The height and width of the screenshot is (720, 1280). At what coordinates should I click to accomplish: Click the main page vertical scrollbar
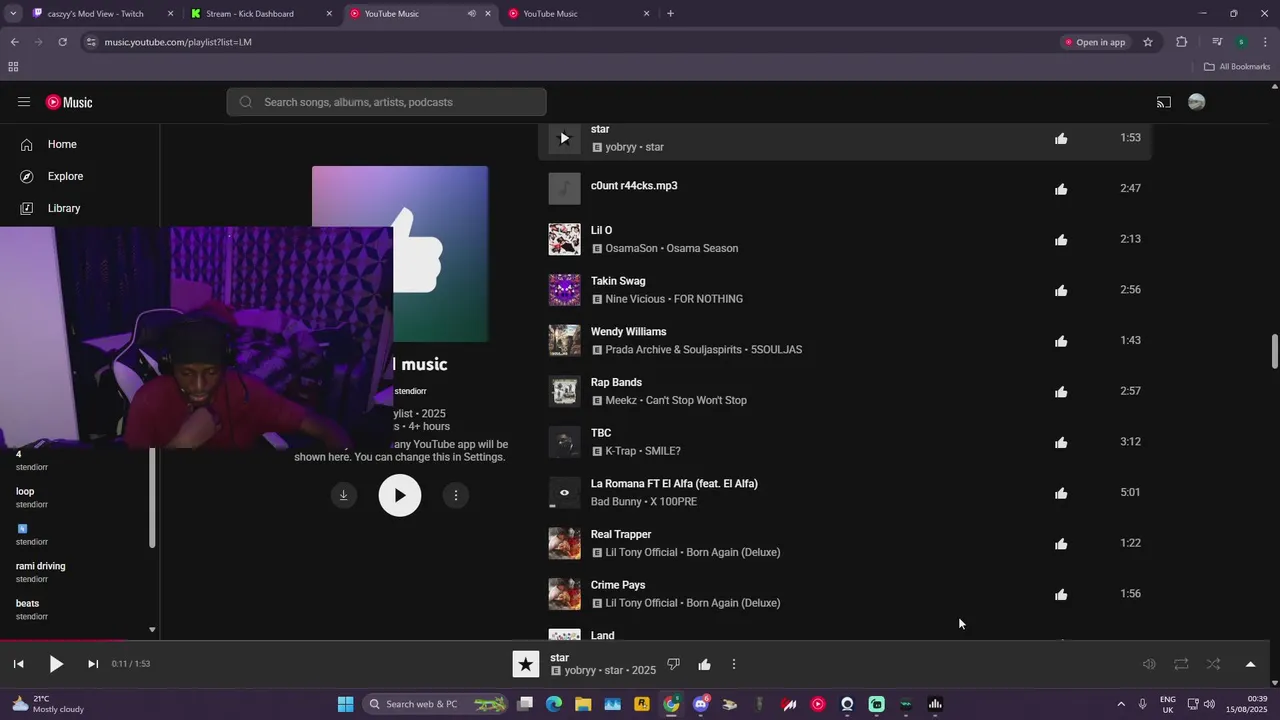pyautogui.click(x=1275, y=351)
